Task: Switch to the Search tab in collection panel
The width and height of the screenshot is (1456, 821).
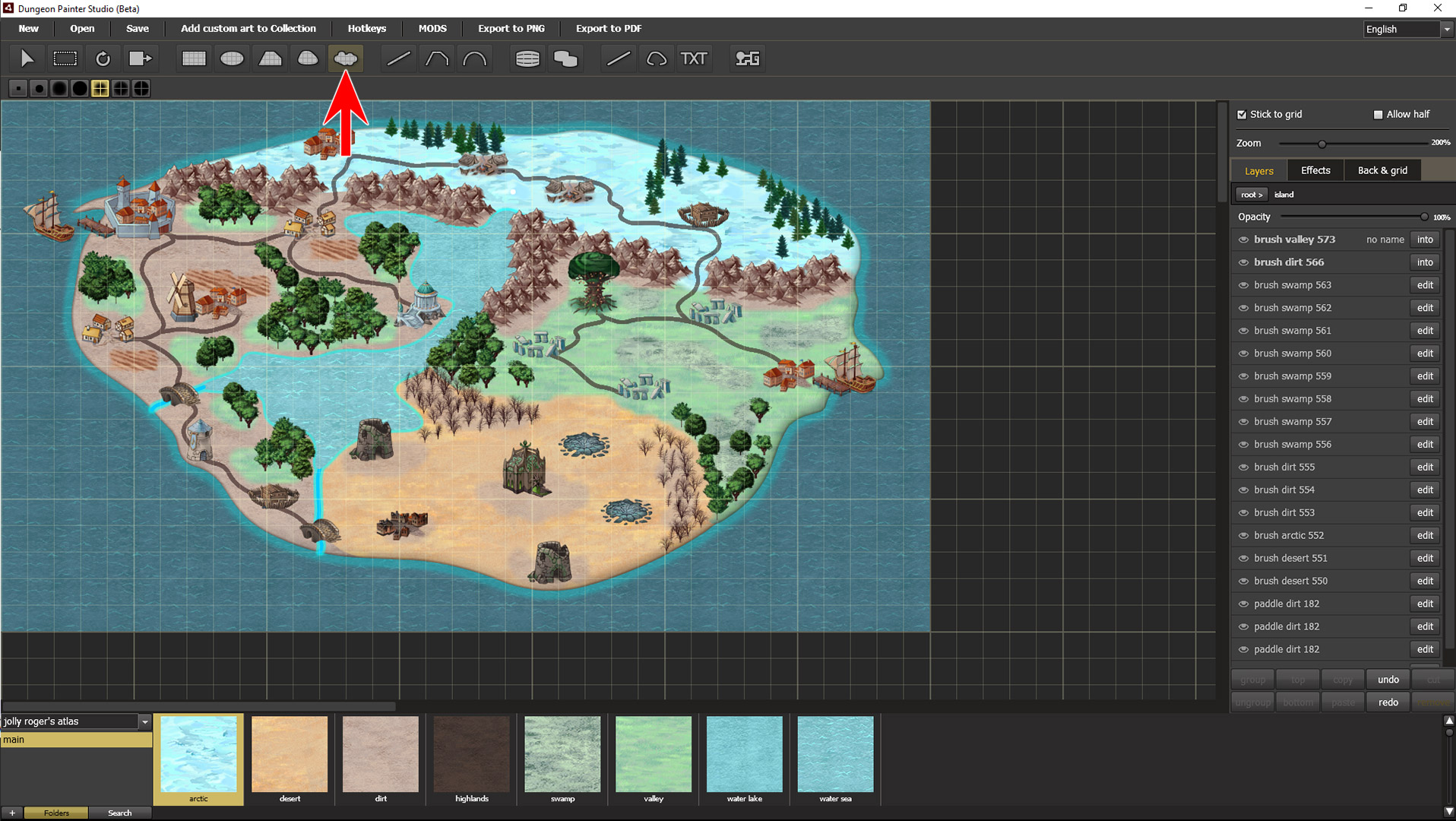Action: pyautogui.click(x=119, y=813)
